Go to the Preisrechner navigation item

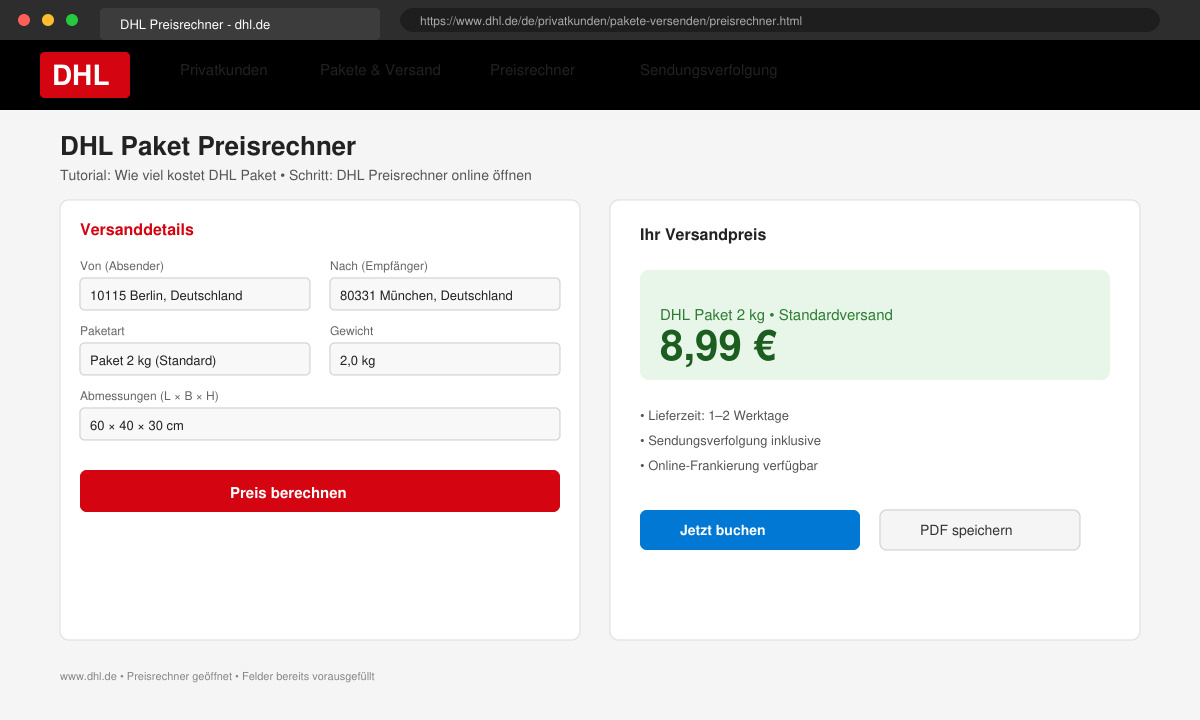pos(532,70)
